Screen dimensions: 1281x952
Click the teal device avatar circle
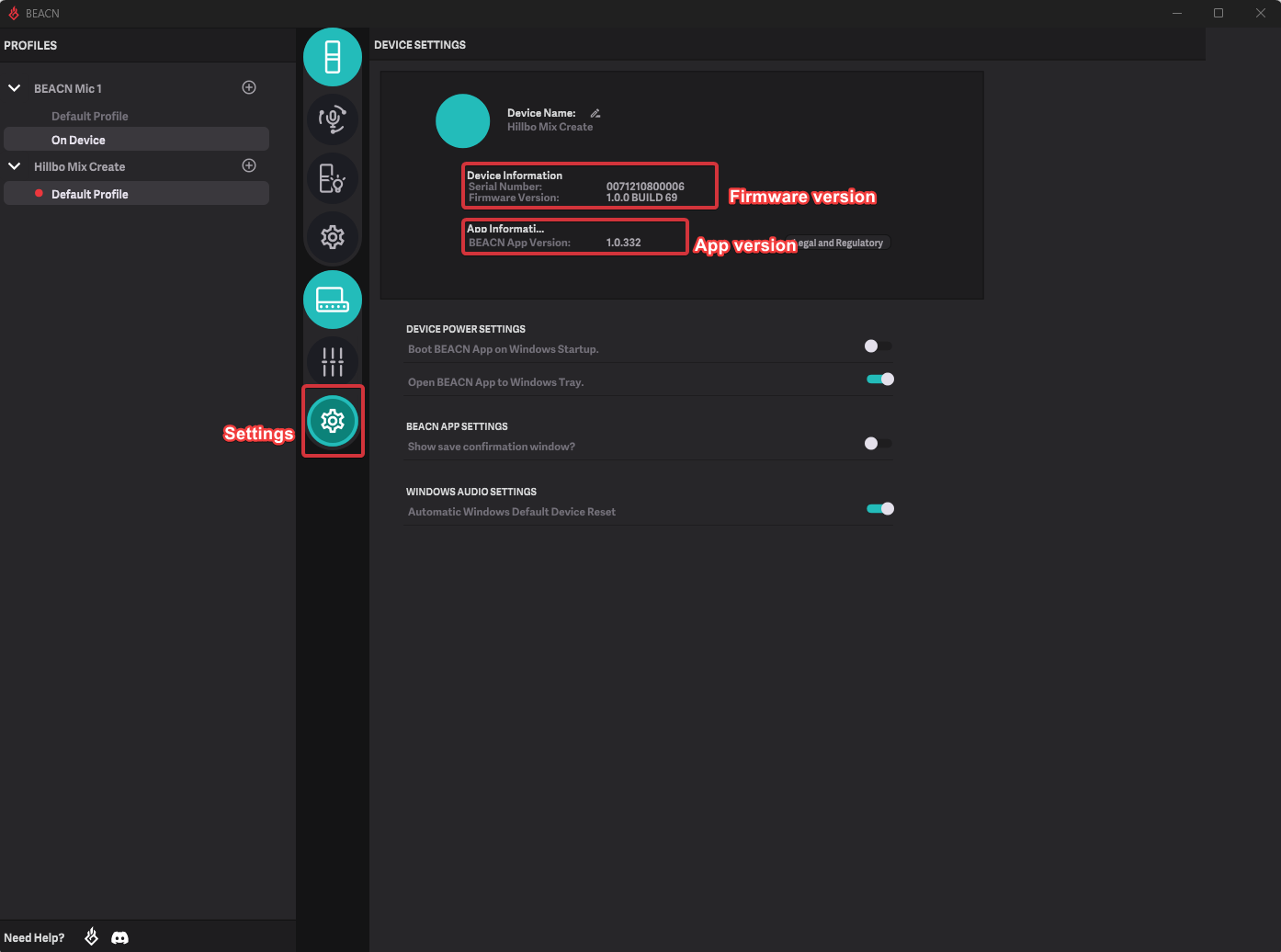tap(462, 120)
